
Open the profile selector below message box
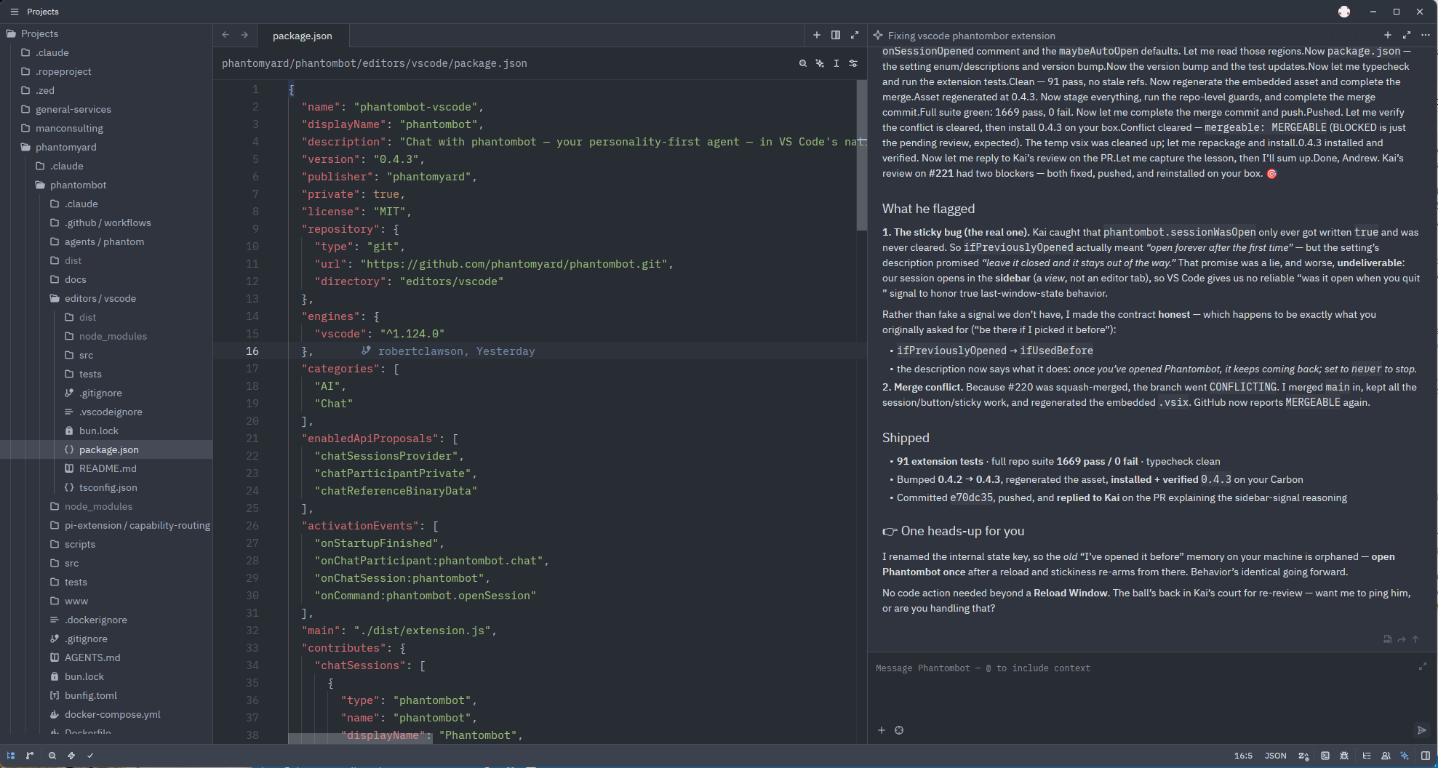pos(899,730)
